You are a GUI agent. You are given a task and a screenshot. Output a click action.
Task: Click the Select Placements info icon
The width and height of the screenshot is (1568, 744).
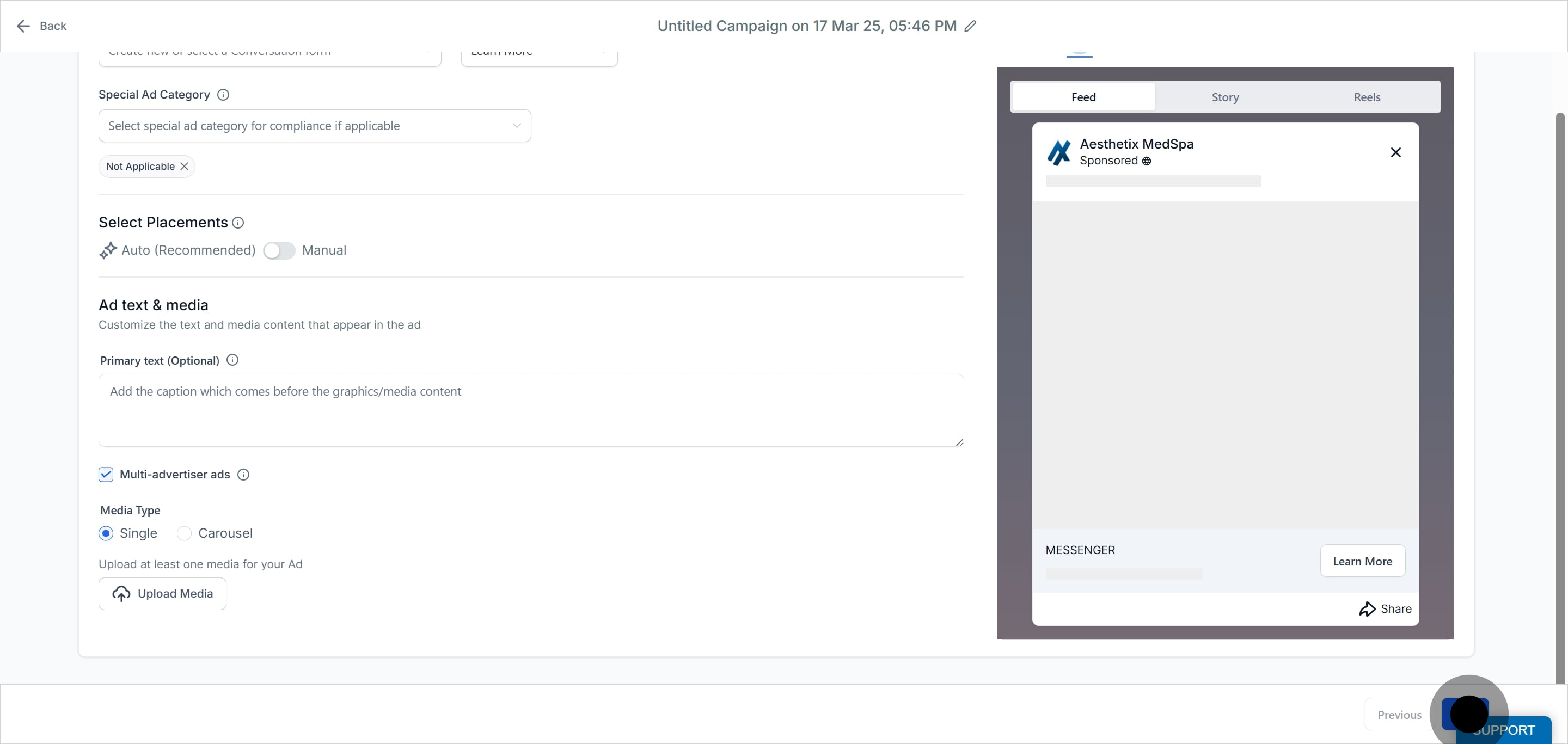click(x=238, y=223)
